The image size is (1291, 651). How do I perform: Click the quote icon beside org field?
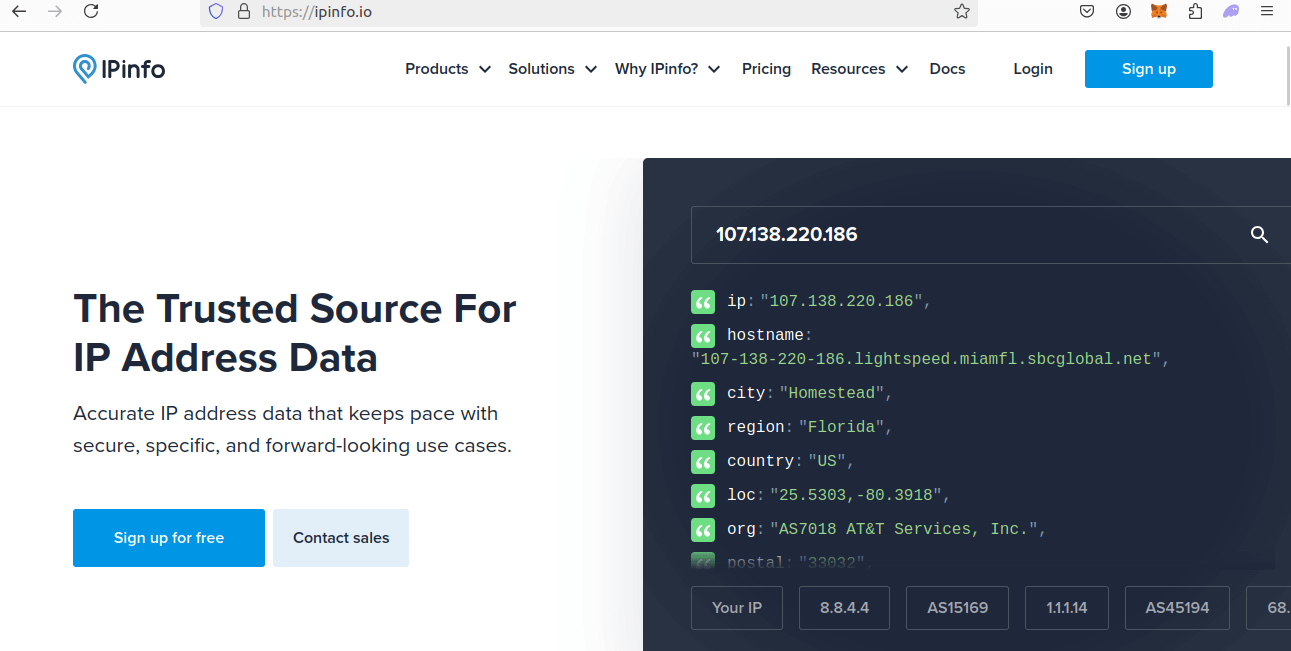click(x=703, y=530)
